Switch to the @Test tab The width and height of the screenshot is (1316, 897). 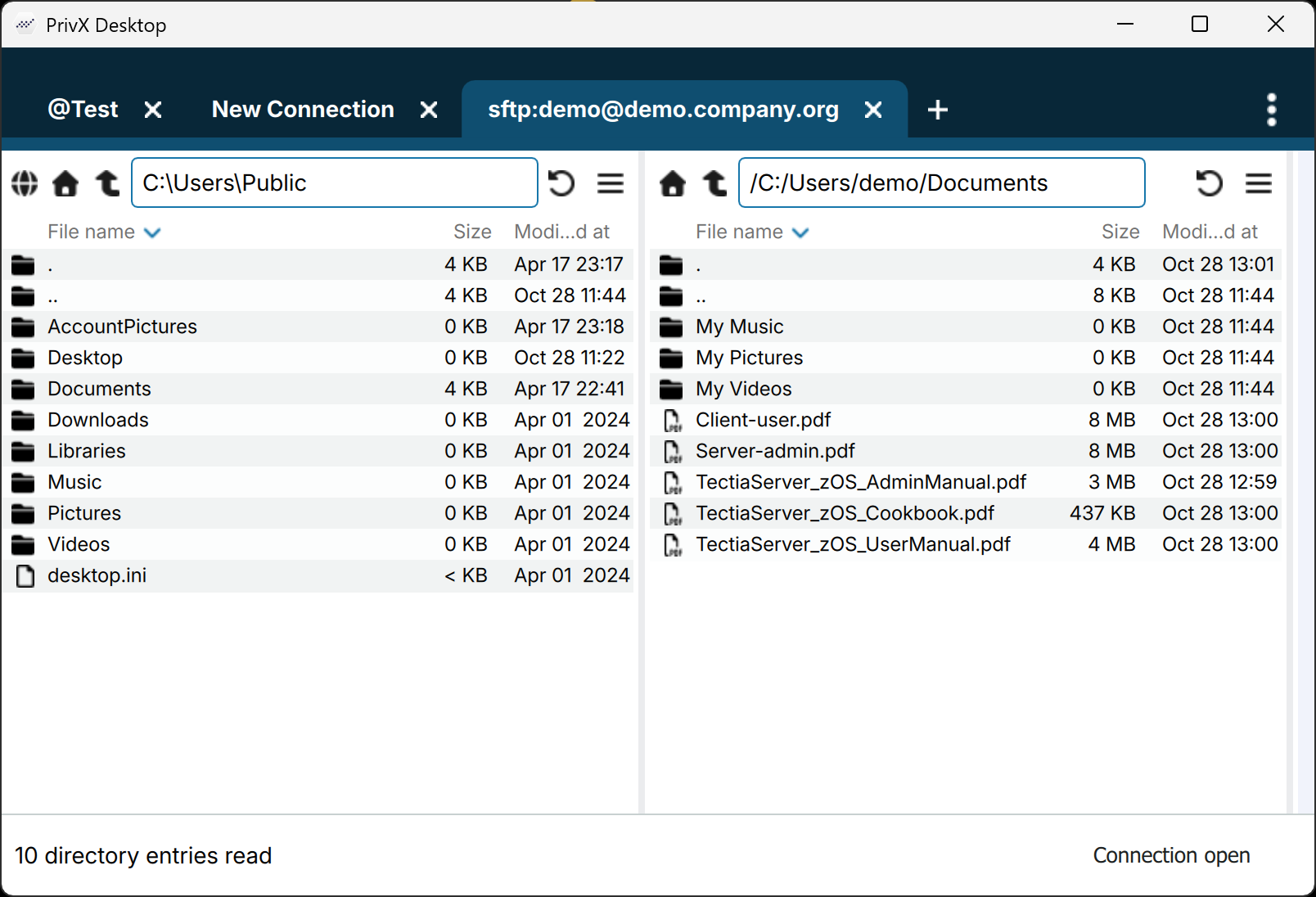(x=83, y=109)
